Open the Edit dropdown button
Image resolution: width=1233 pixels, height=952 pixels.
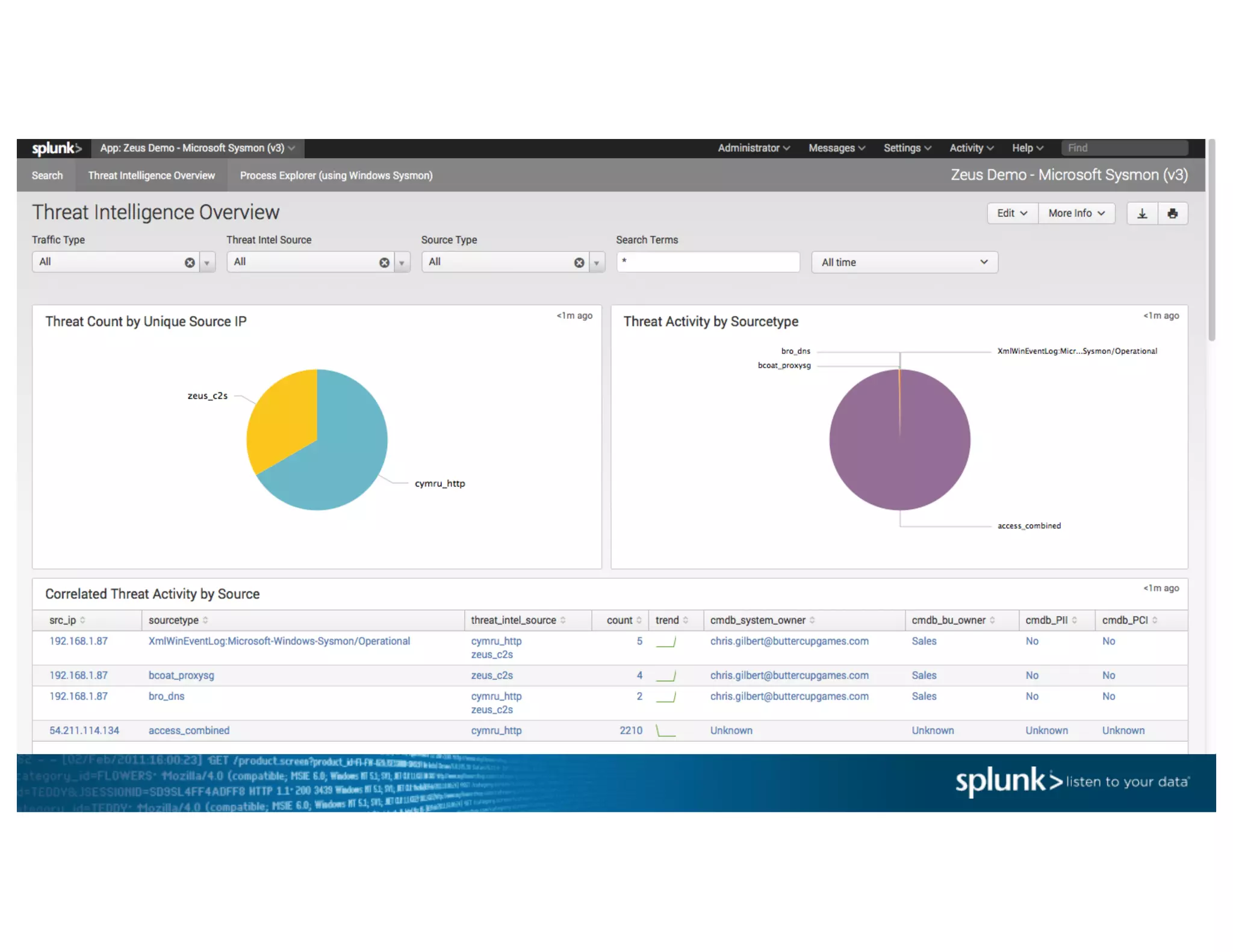[x=1011, y=214]
